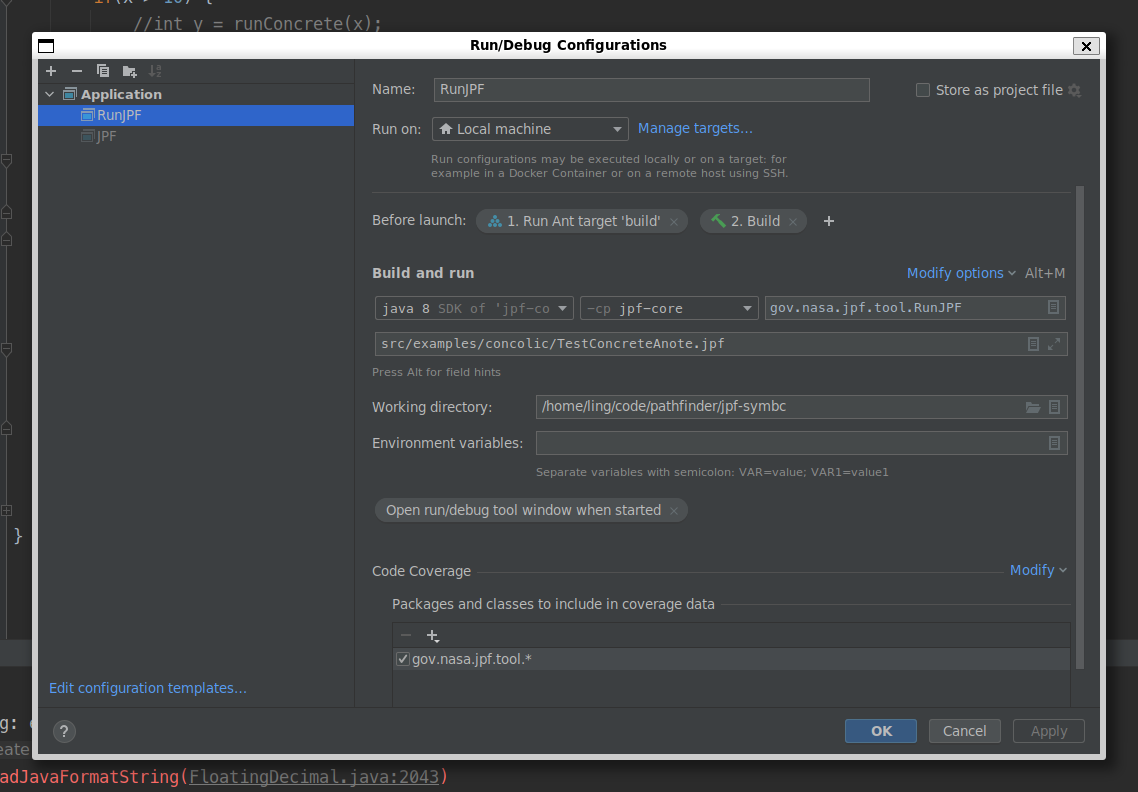The image size is (1138, 792).
Task: Open the Modify options menu
Action: click(960, 273)
